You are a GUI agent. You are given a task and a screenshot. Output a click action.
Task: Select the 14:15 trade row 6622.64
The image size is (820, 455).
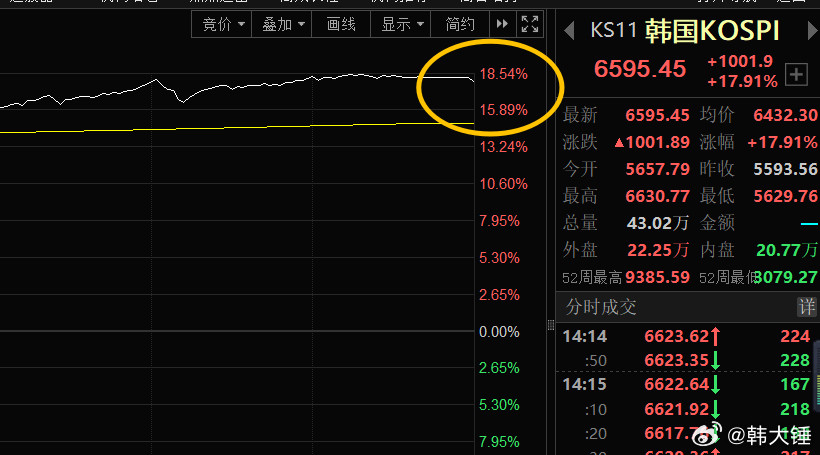tap(688, 384)
